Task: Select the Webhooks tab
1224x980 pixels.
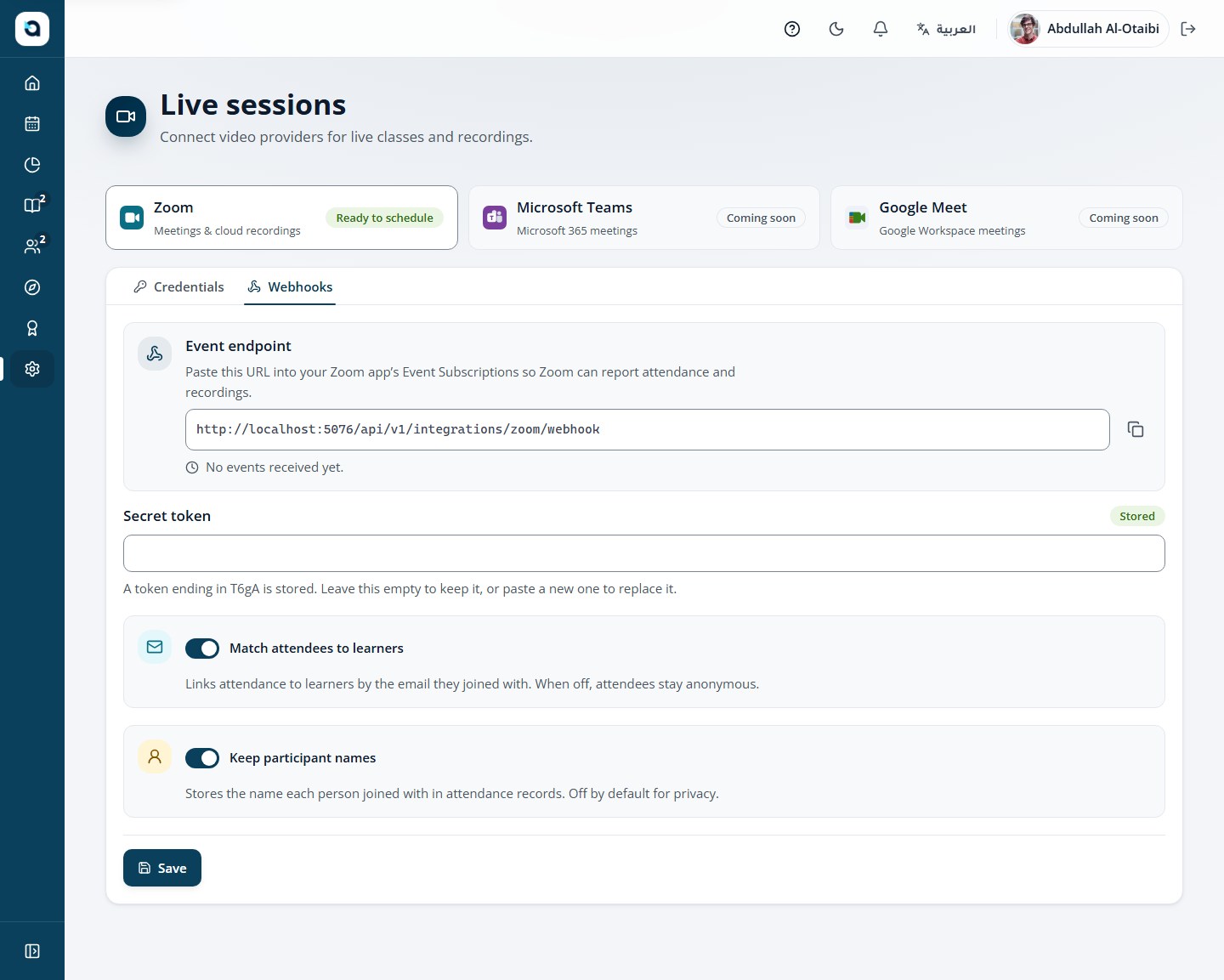Action: tap(290, 287)
